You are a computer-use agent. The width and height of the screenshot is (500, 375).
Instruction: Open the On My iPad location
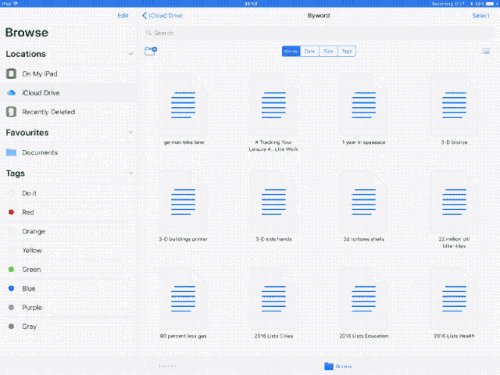click(68, 74)
